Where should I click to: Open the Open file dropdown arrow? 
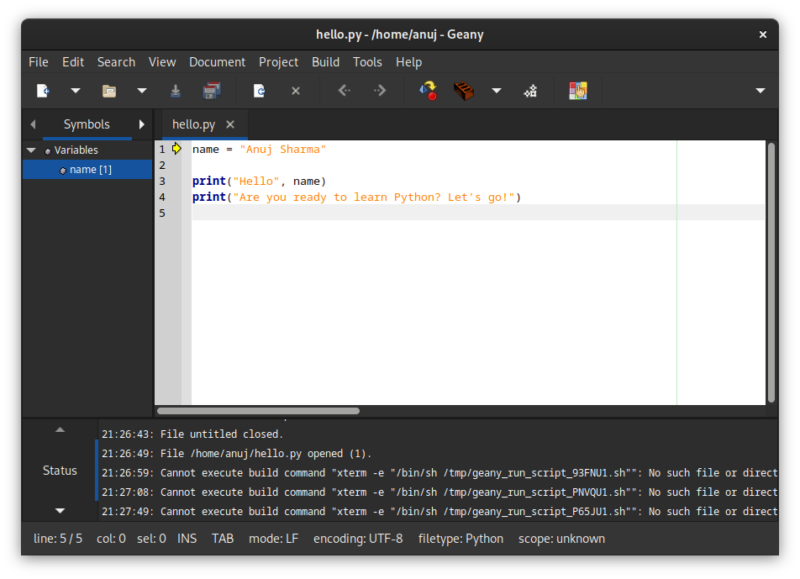point(141,90)
